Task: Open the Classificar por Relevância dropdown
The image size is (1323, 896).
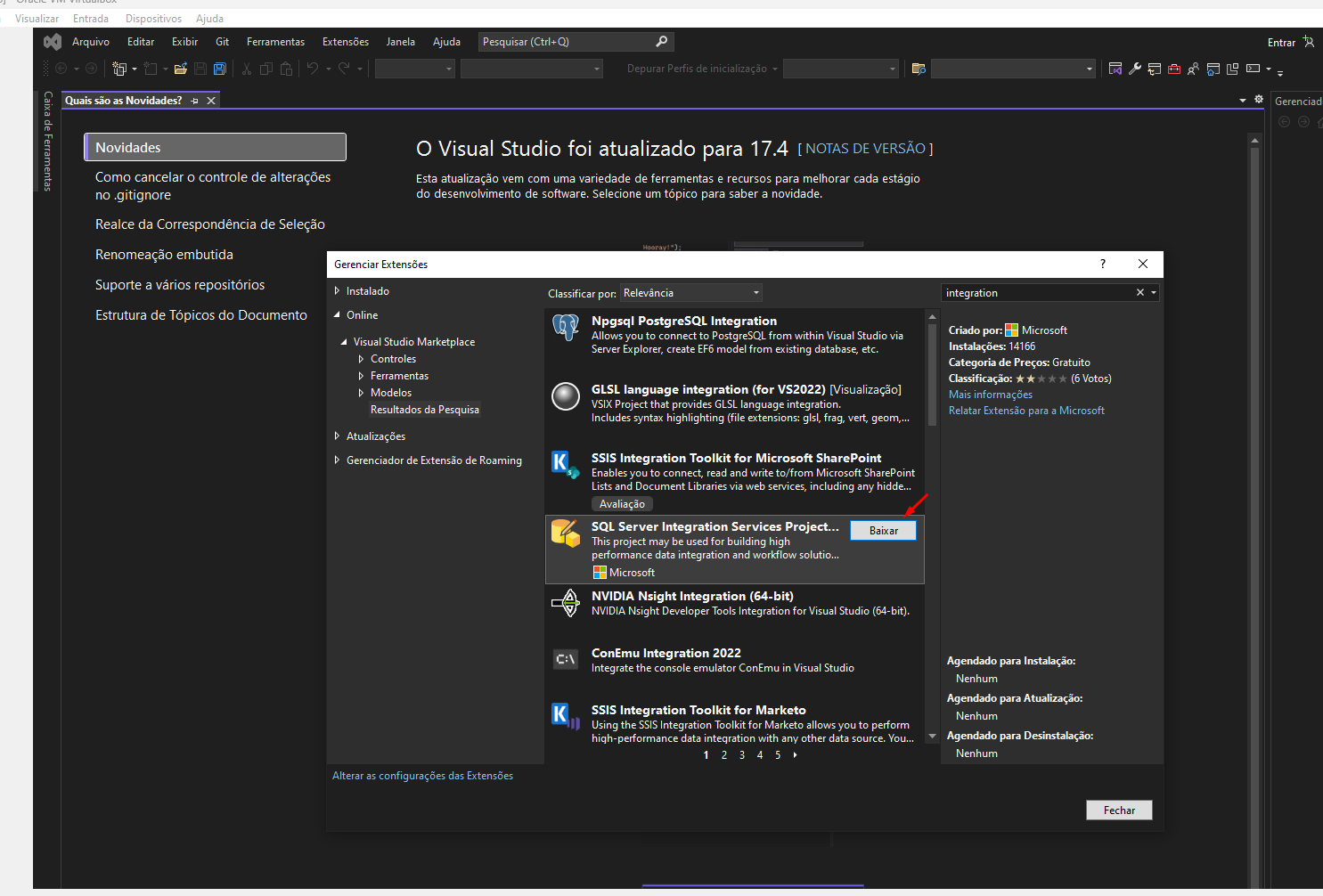Action: pyautogui.click(x=691, y=293)
